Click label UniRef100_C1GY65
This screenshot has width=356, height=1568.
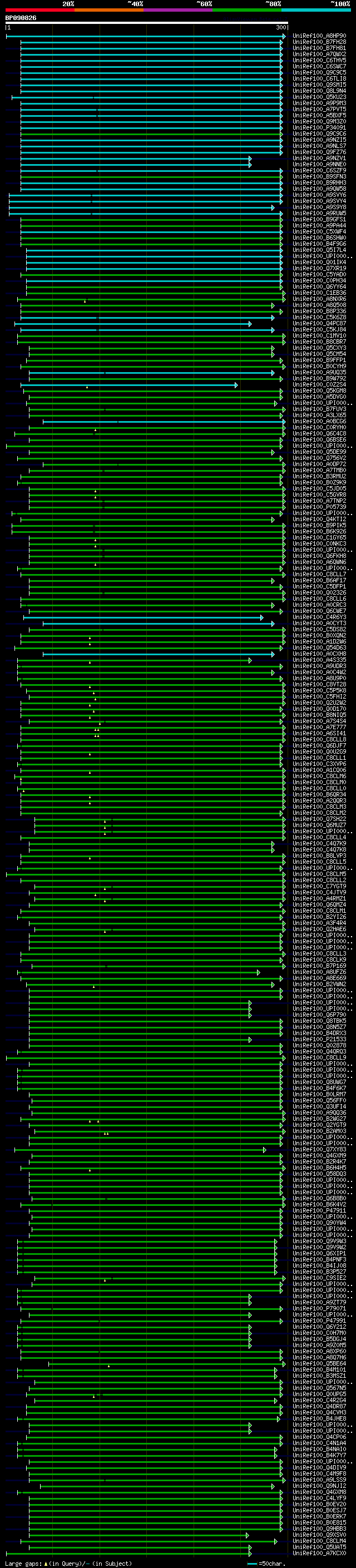[x=319, y=537]
